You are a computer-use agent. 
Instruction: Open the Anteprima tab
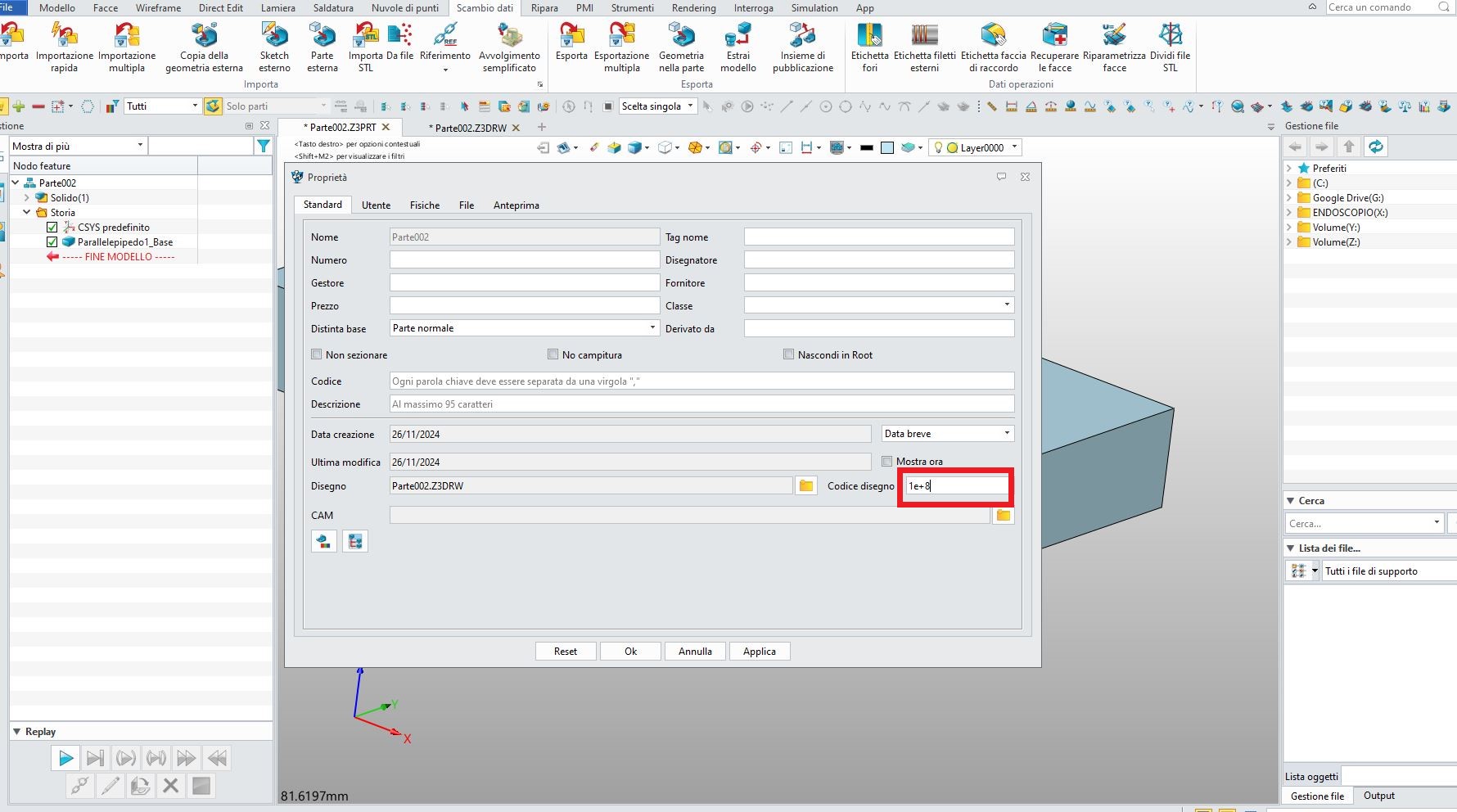(x=516, y=205)
